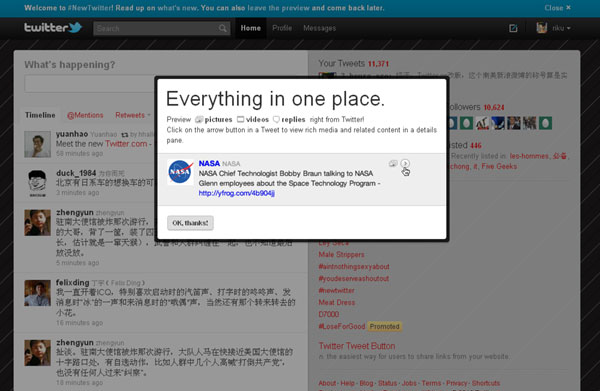Viewport: 600px width, 391px height.
Task: Click the '16 minutes ago' timestamp
Action: click(x=79, y=323)
